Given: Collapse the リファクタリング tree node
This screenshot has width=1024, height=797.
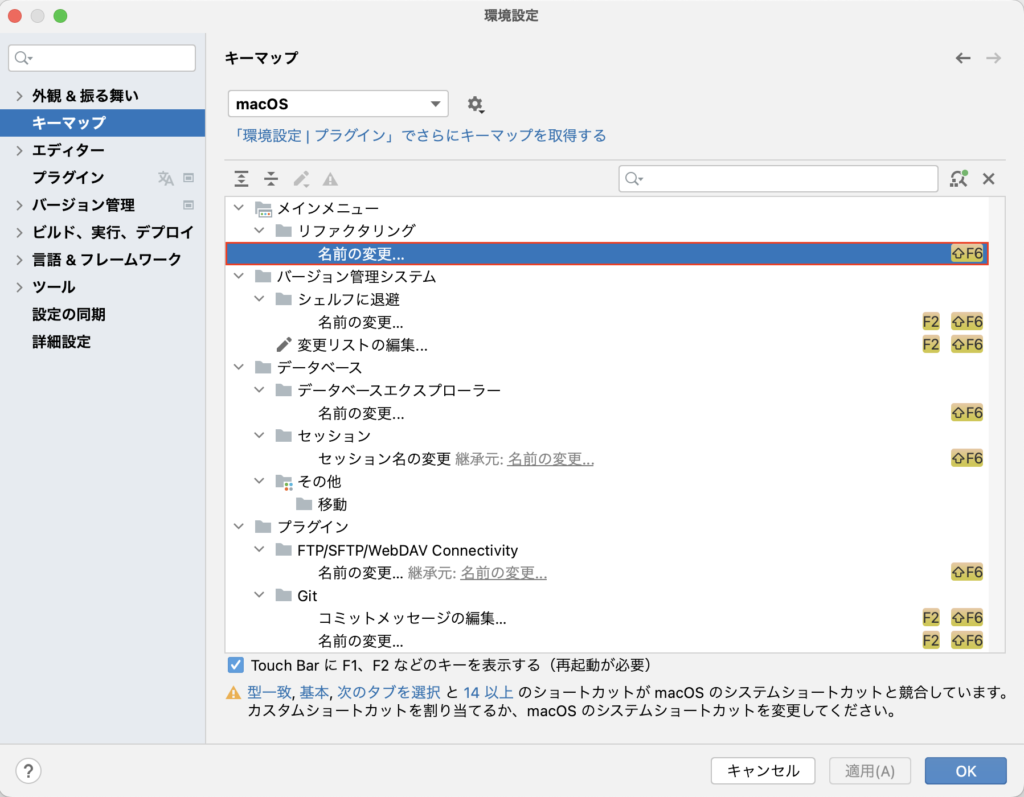Looking at the screenshot, I should pyautogui.click(x=259, y=231).
